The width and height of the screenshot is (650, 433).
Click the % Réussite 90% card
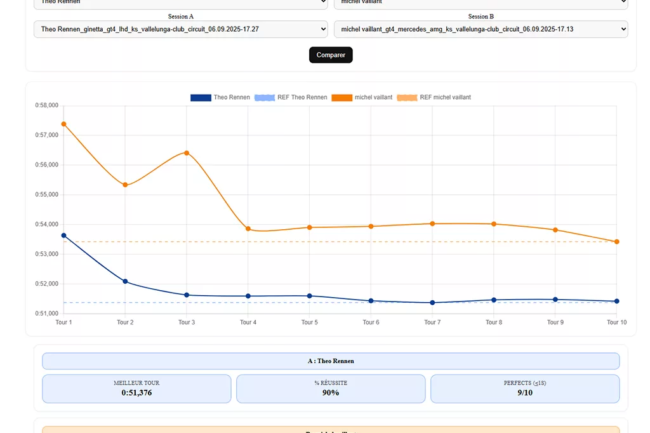[331, 389]
